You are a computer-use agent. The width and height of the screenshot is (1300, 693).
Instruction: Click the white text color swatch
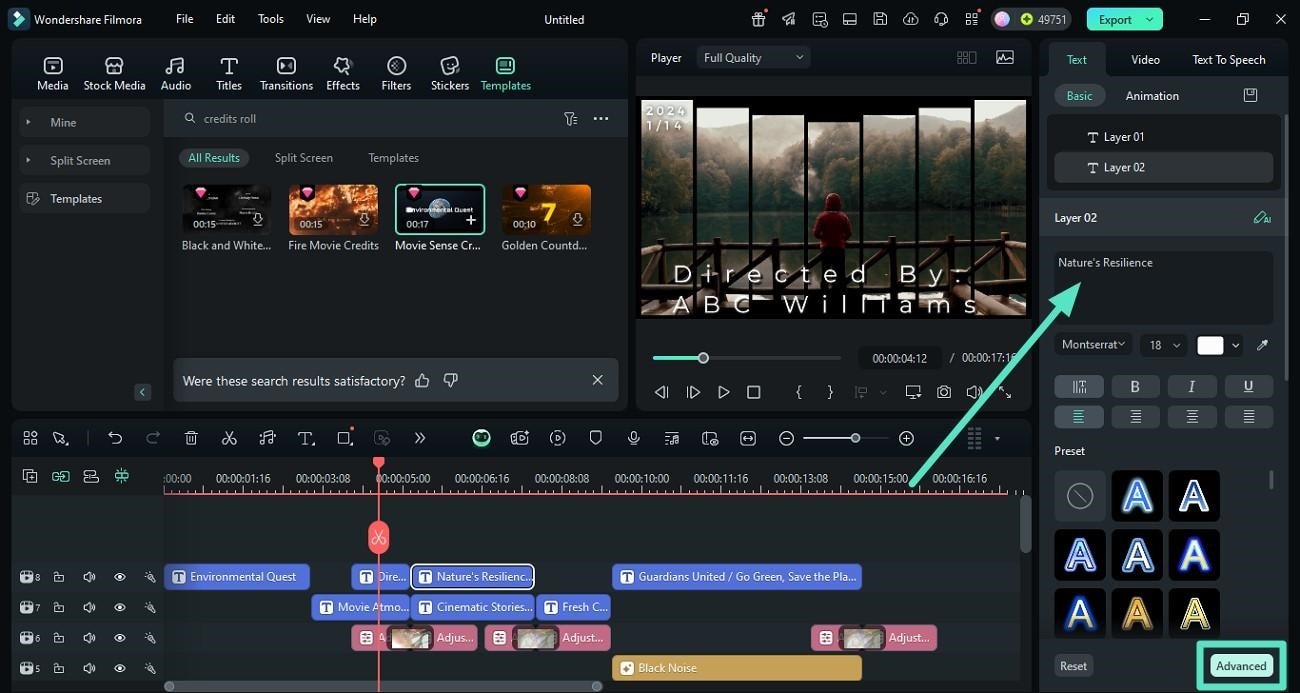1210,345
